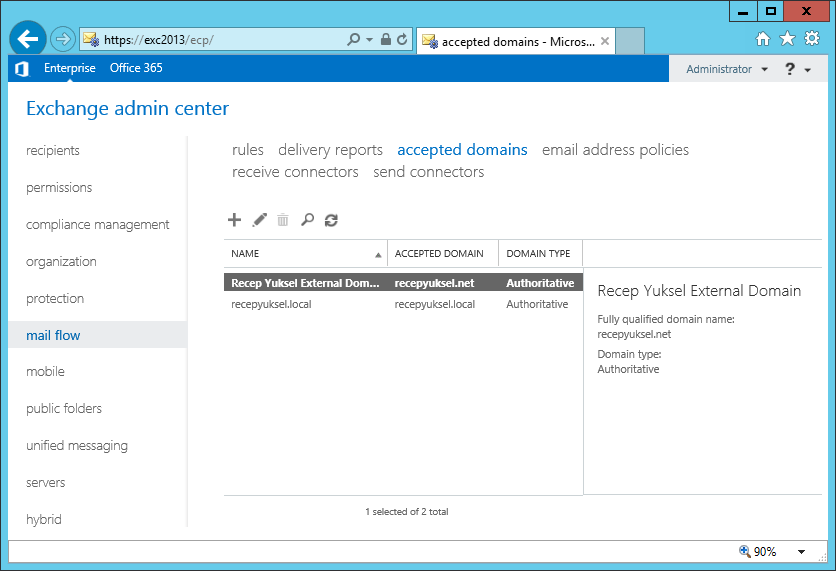Click the address bar refresh icon

point(403,39)
